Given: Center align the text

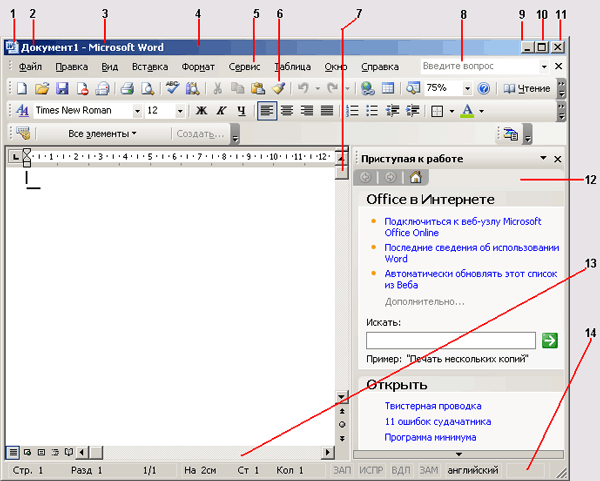Looking at the screenshot, I should click(287, 111).
